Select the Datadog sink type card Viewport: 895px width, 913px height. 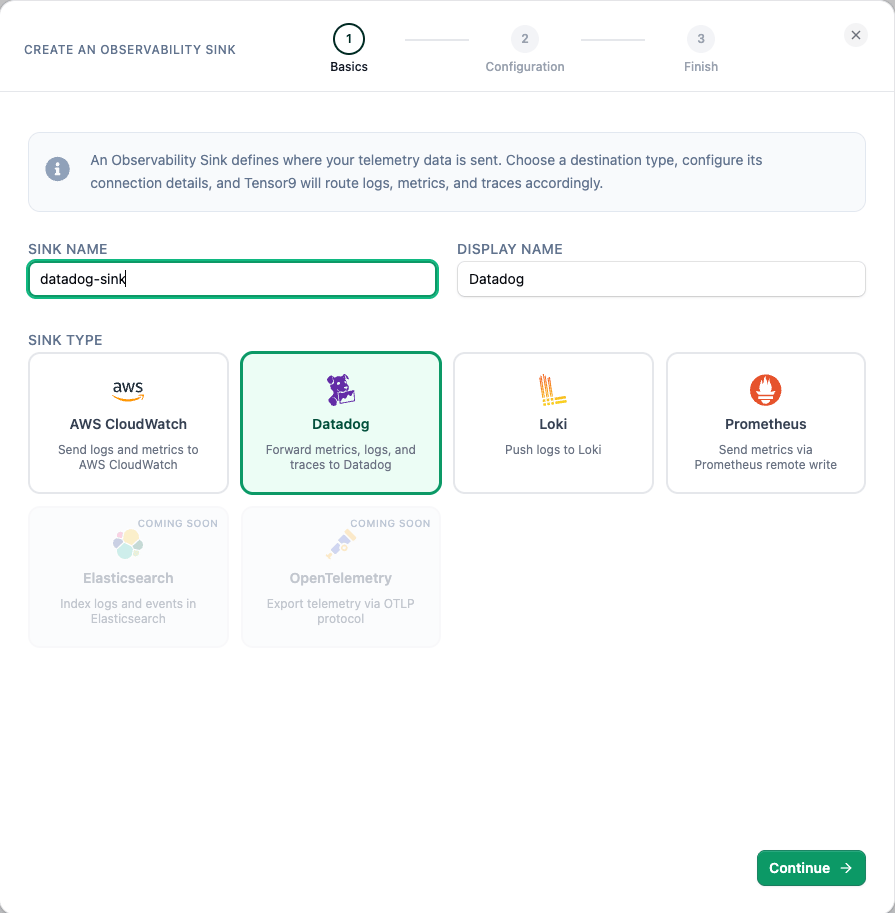341,423
